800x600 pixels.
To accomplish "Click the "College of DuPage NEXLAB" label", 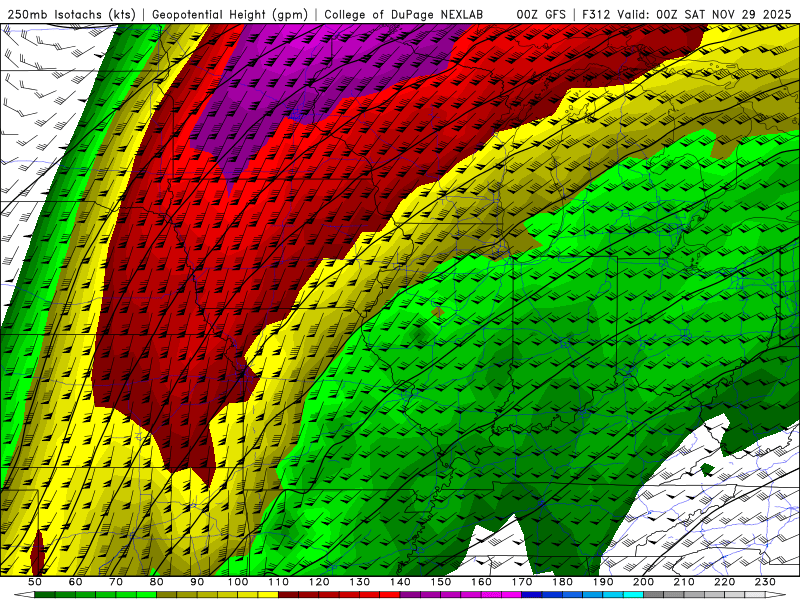I will 403,14.
